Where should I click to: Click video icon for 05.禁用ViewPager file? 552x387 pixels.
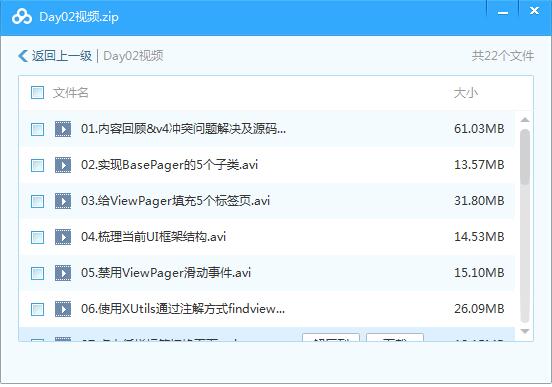tap(63, 273)
